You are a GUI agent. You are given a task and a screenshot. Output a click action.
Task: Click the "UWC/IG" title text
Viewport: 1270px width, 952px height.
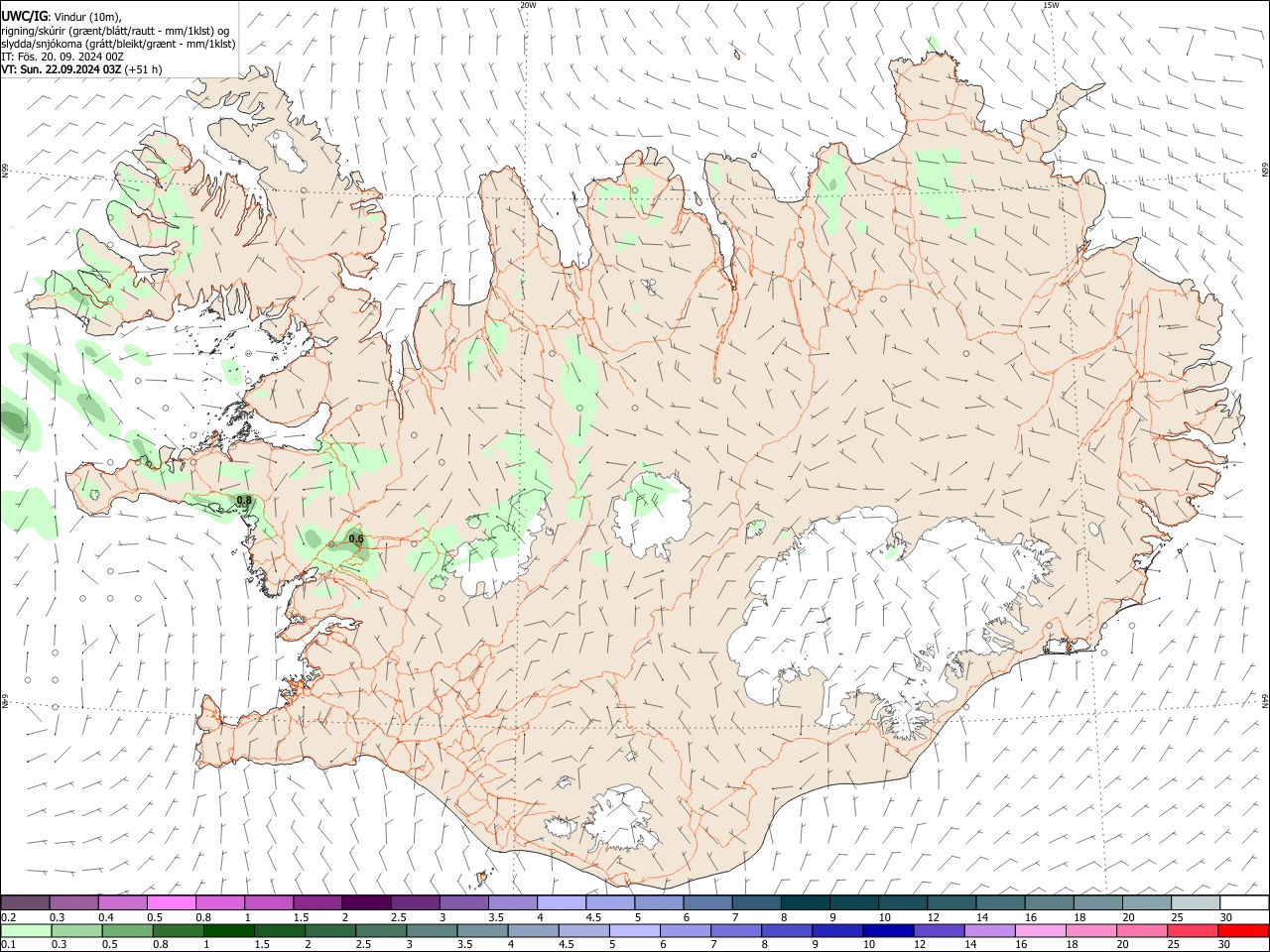click(x=24, y=16)
